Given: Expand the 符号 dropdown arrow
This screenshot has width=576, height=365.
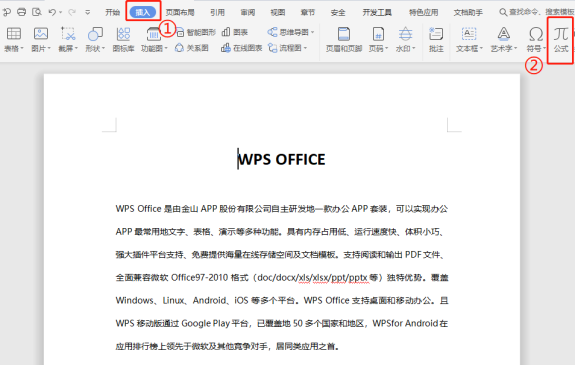Looking at the screenshot, I should click(544, 48).
